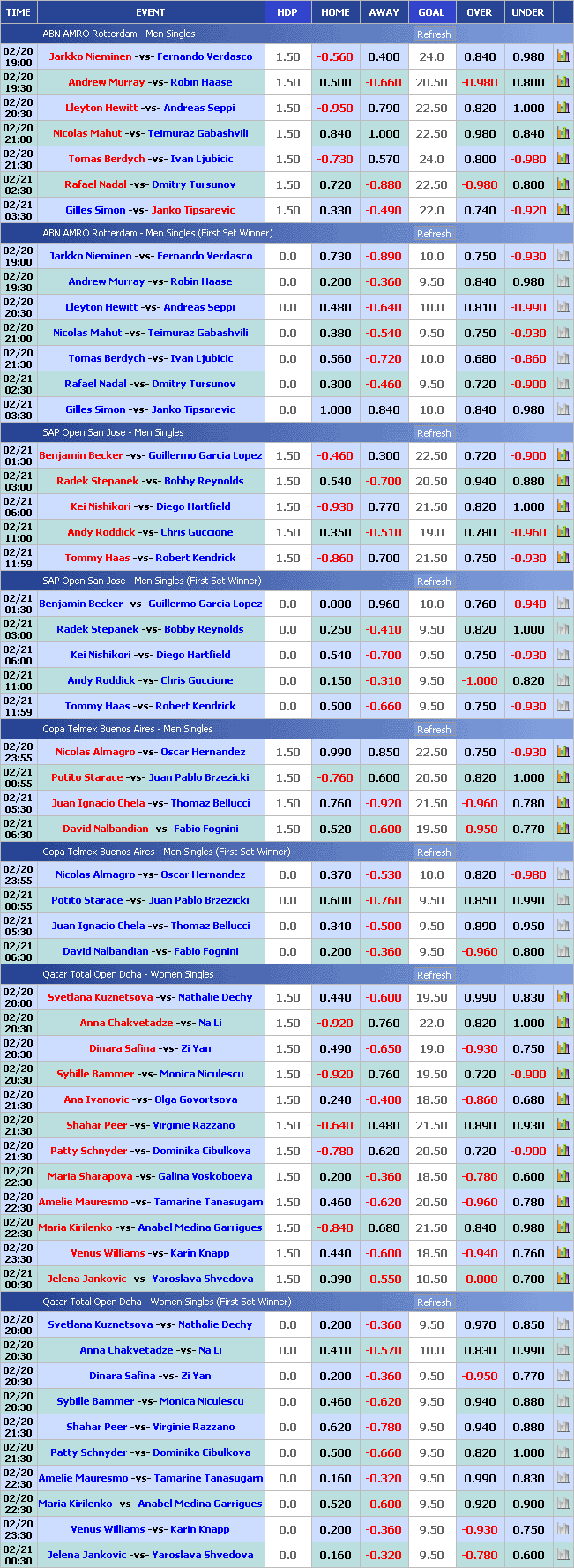
Task: Click the UNDER column header
Action: tap(527, 12)
